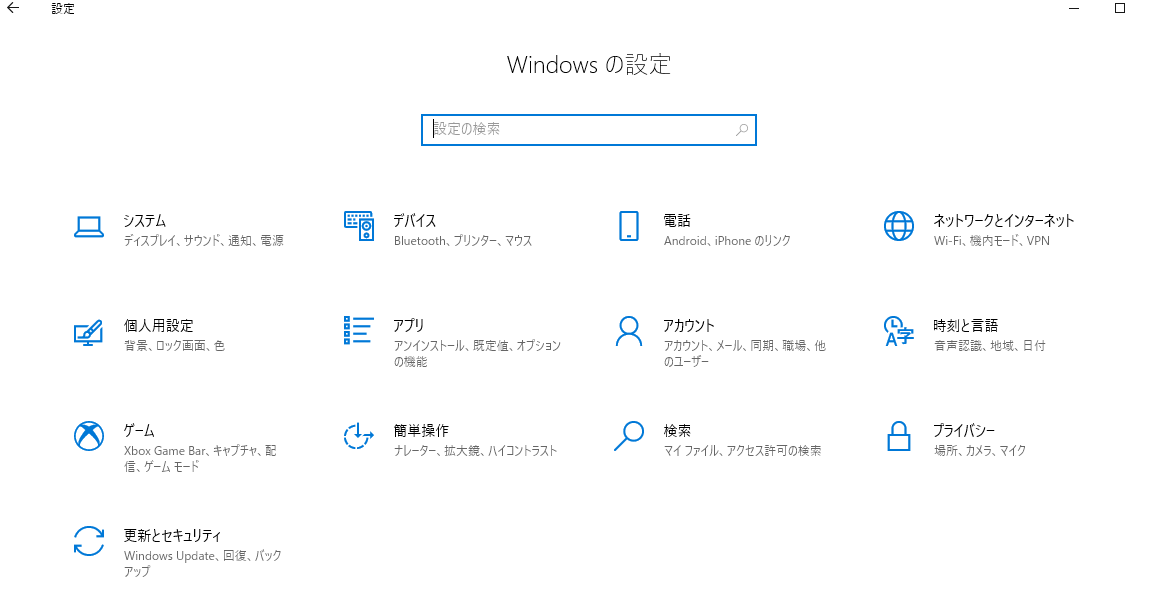Open the ネットワークとインターネット globe icon
1157x600 pixels.
click(899, 226)
